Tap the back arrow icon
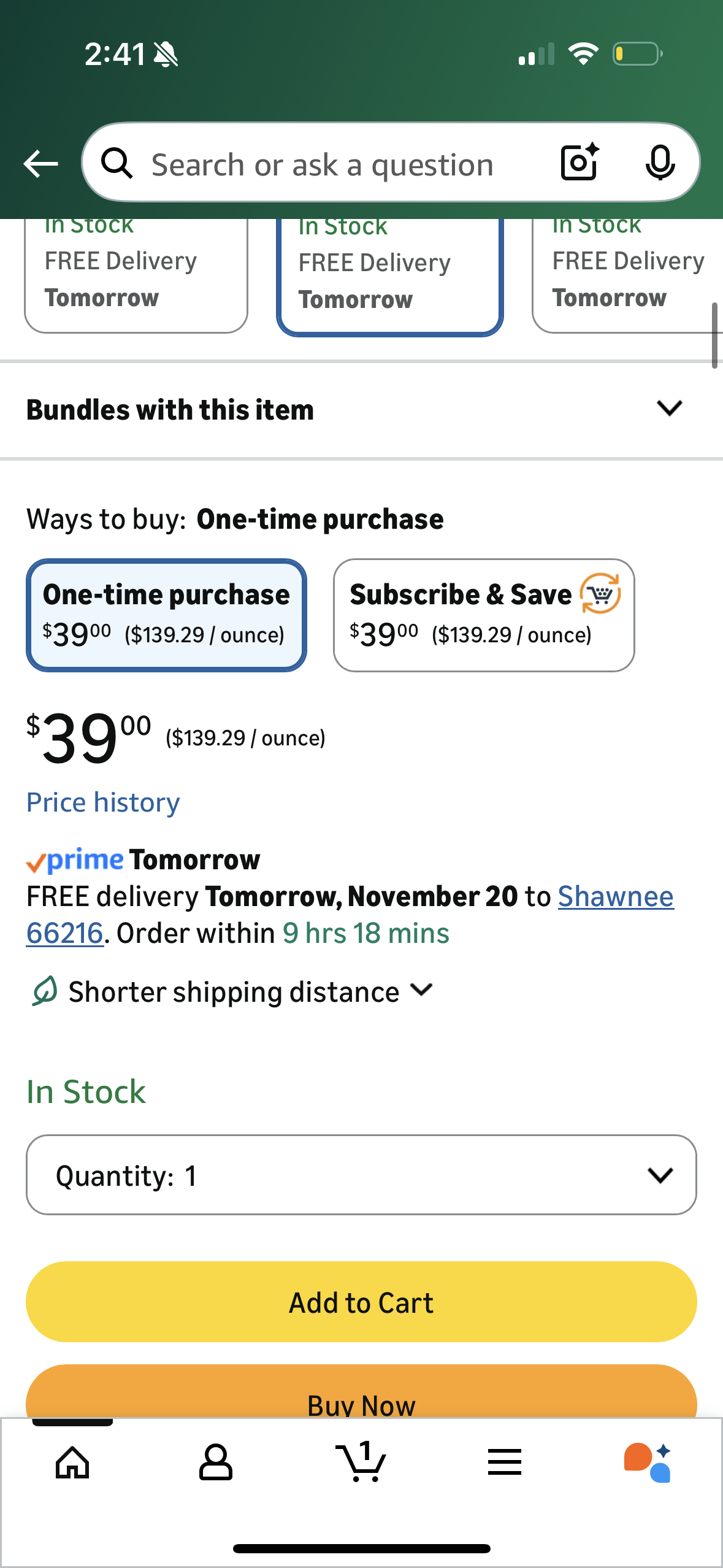723x1568 pixels. point(40,164)
